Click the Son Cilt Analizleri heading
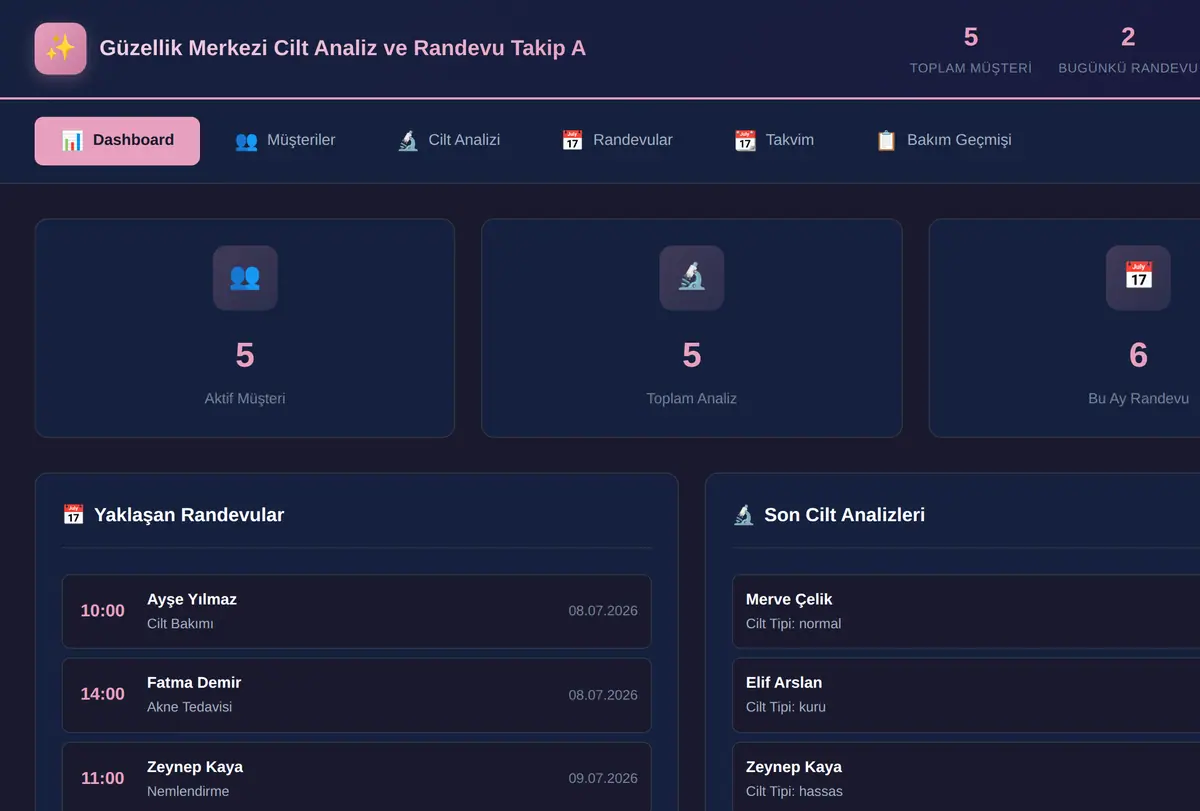The height and width of the screenshot is (811, 1200). (x=844, y=515)
